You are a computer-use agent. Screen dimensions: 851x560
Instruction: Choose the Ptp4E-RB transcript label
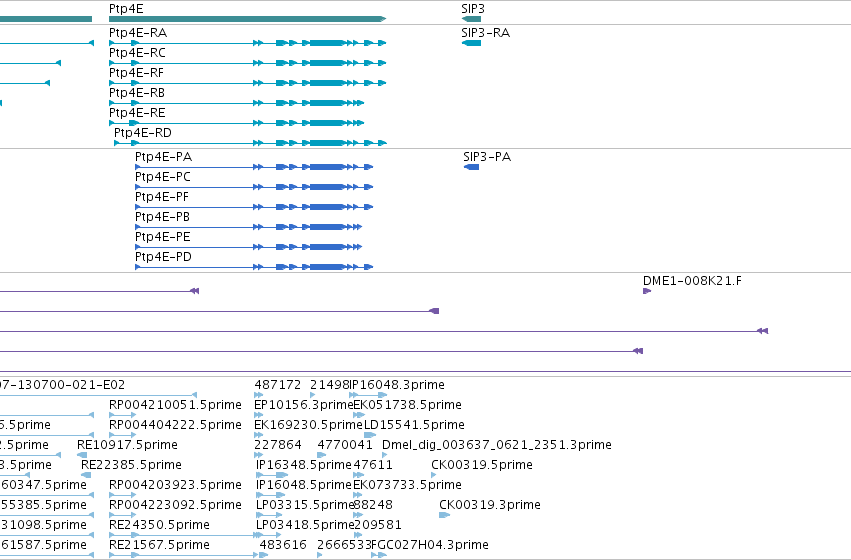click(x=137, y=93)
